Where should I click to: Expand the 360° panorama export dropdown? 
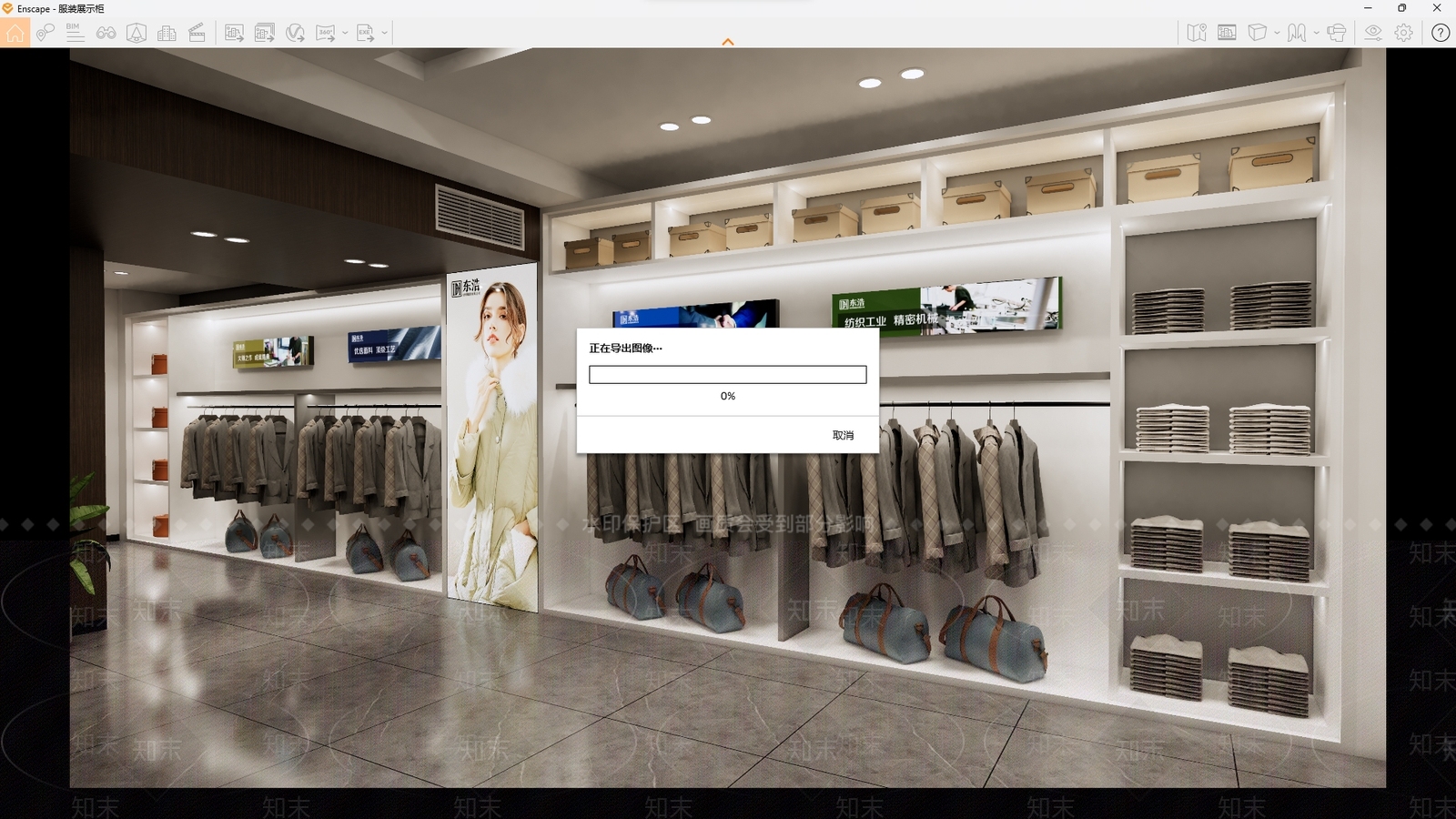coord(345,33)
